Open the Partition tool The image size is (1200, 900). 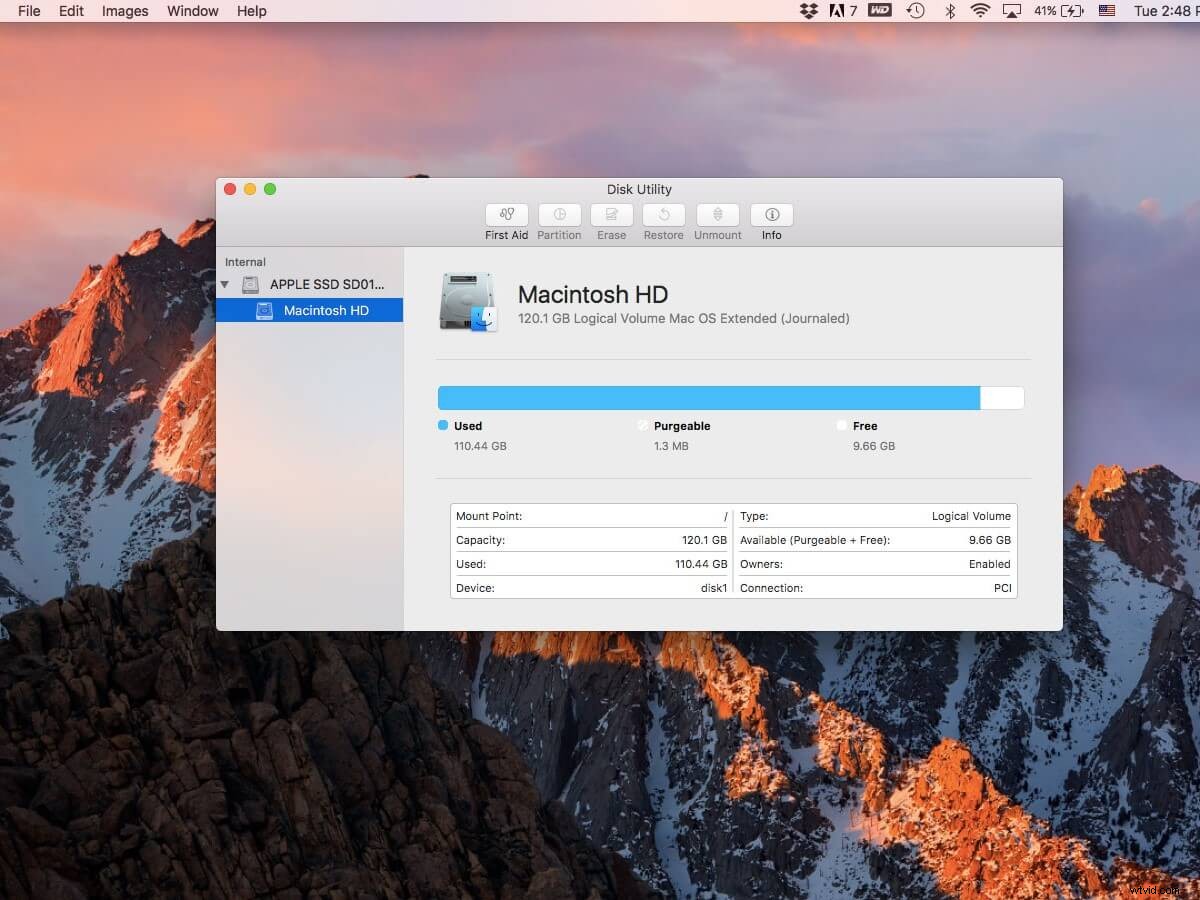click(559, 220)
